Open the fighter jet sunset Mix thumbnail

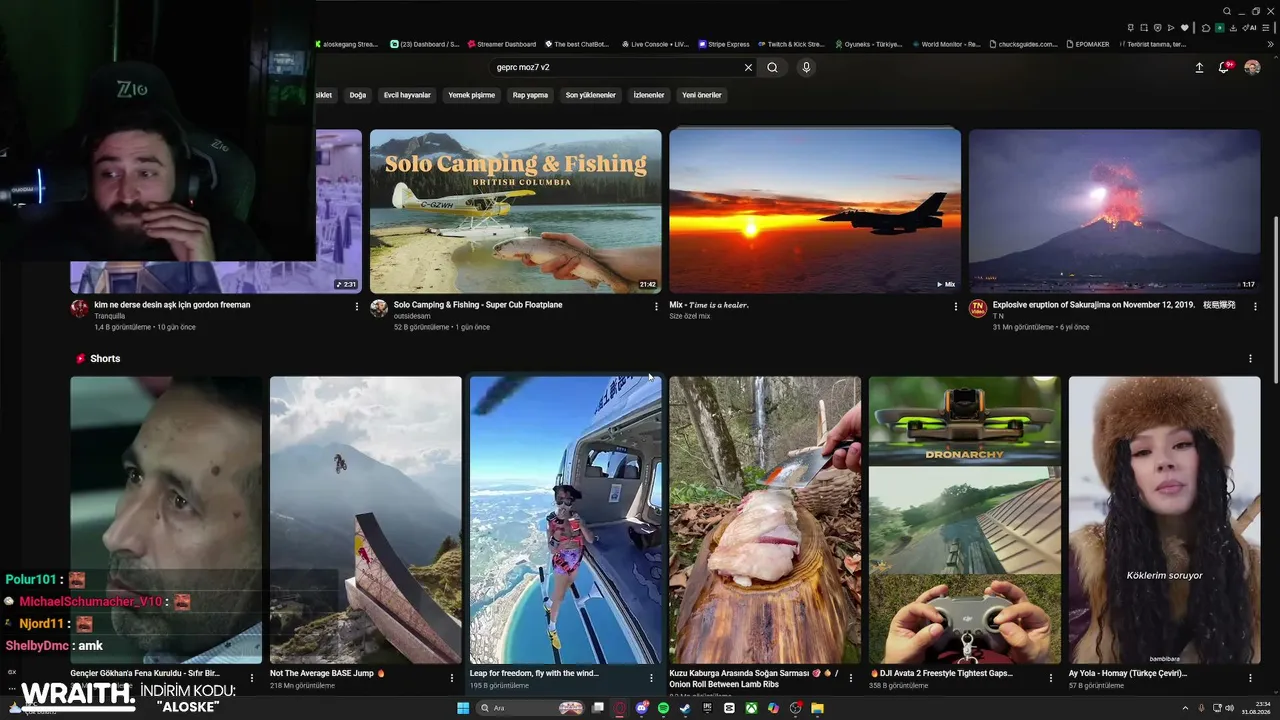pyautogui.click(x=815, y=211)
